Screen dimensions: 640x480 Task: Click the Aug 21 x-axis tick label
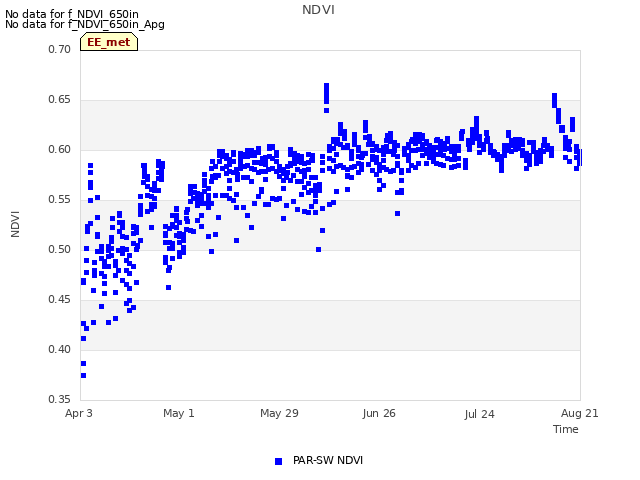580,413
